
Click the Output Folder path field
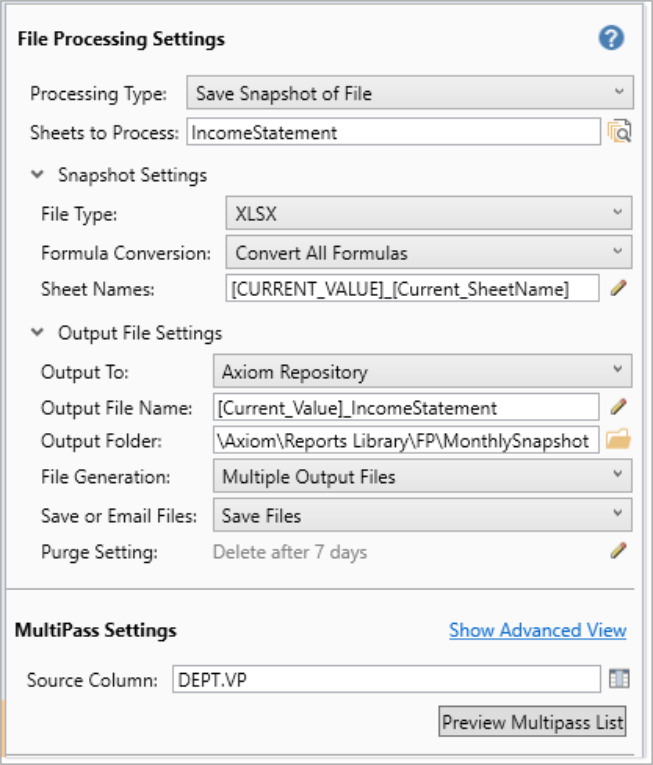pos(405,440)
